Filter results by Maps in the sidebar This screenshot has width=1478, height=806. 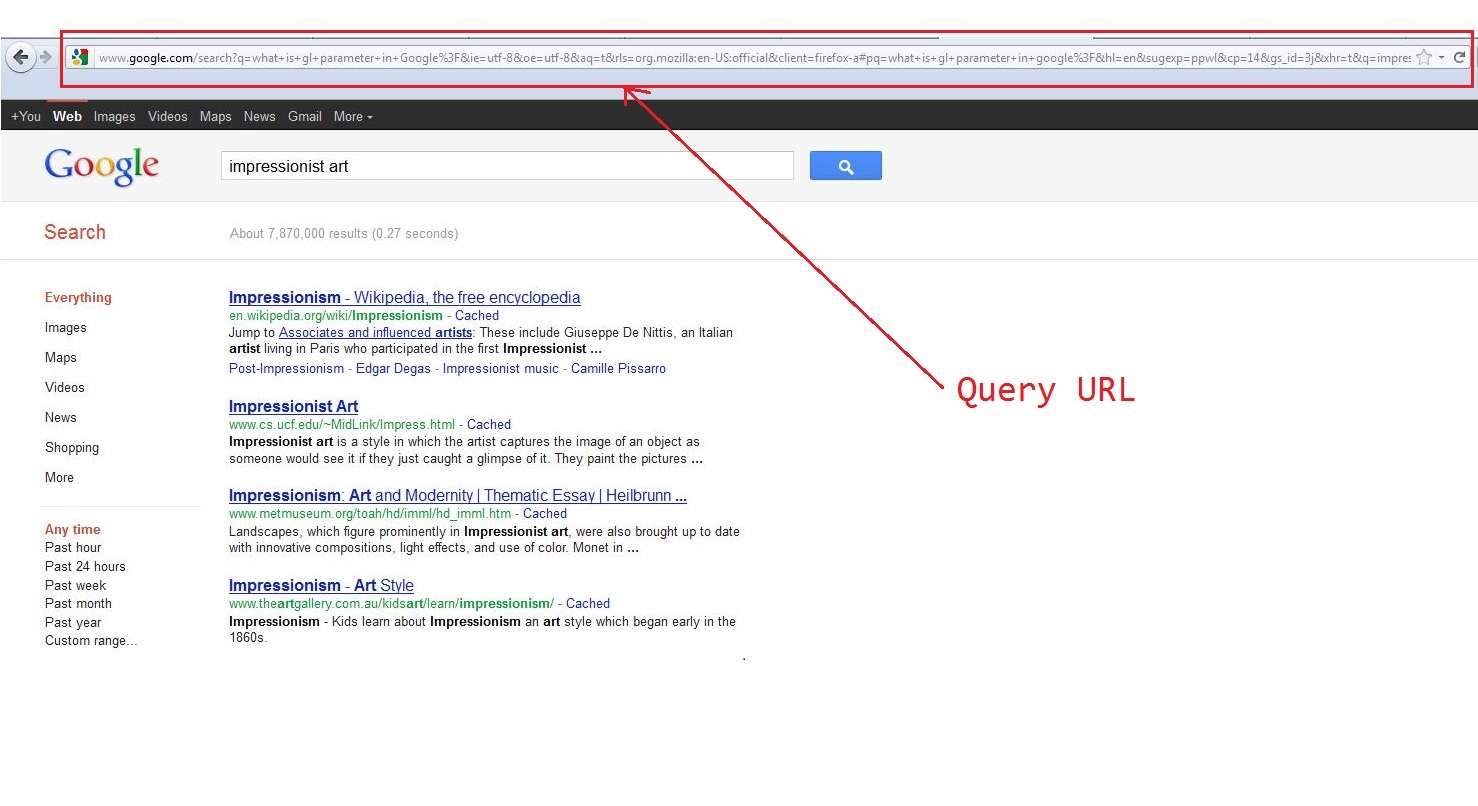(61, 358)
